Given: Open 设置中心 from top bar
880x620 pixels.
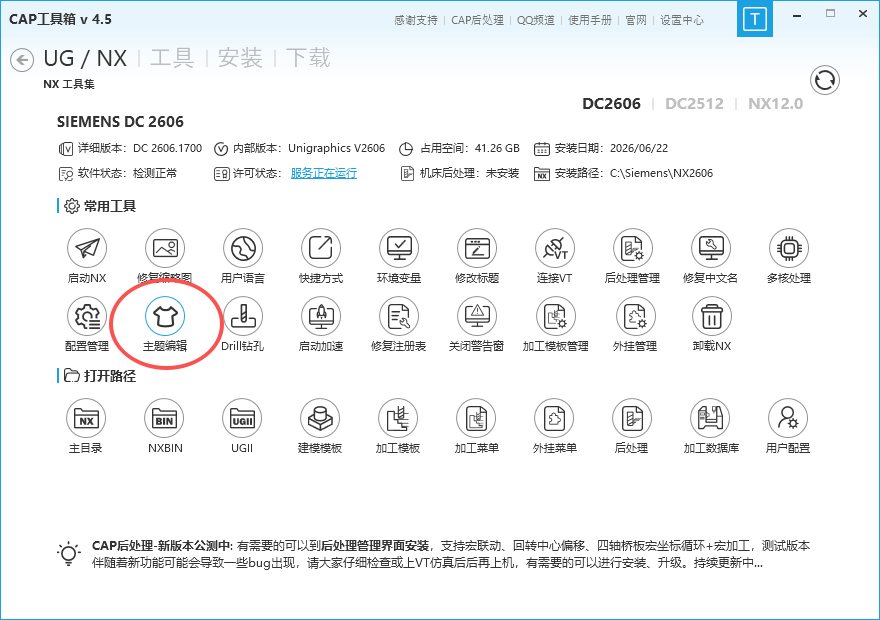Looking at the screenshot, I should pos(682,20).
